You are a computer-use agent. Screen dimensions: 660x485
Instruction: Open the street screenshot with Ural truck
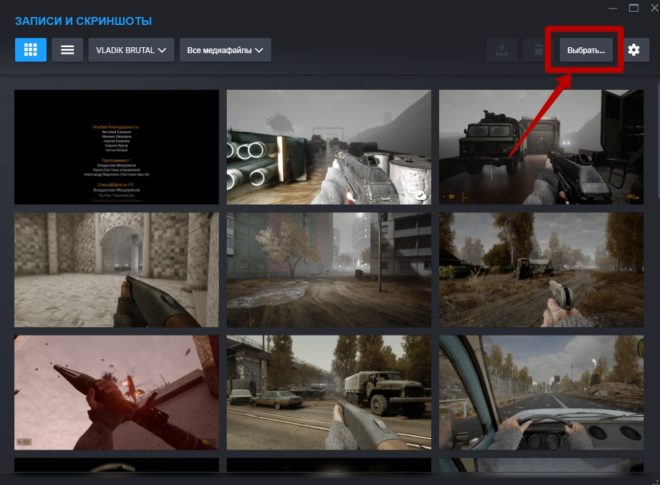pos(329,392)
